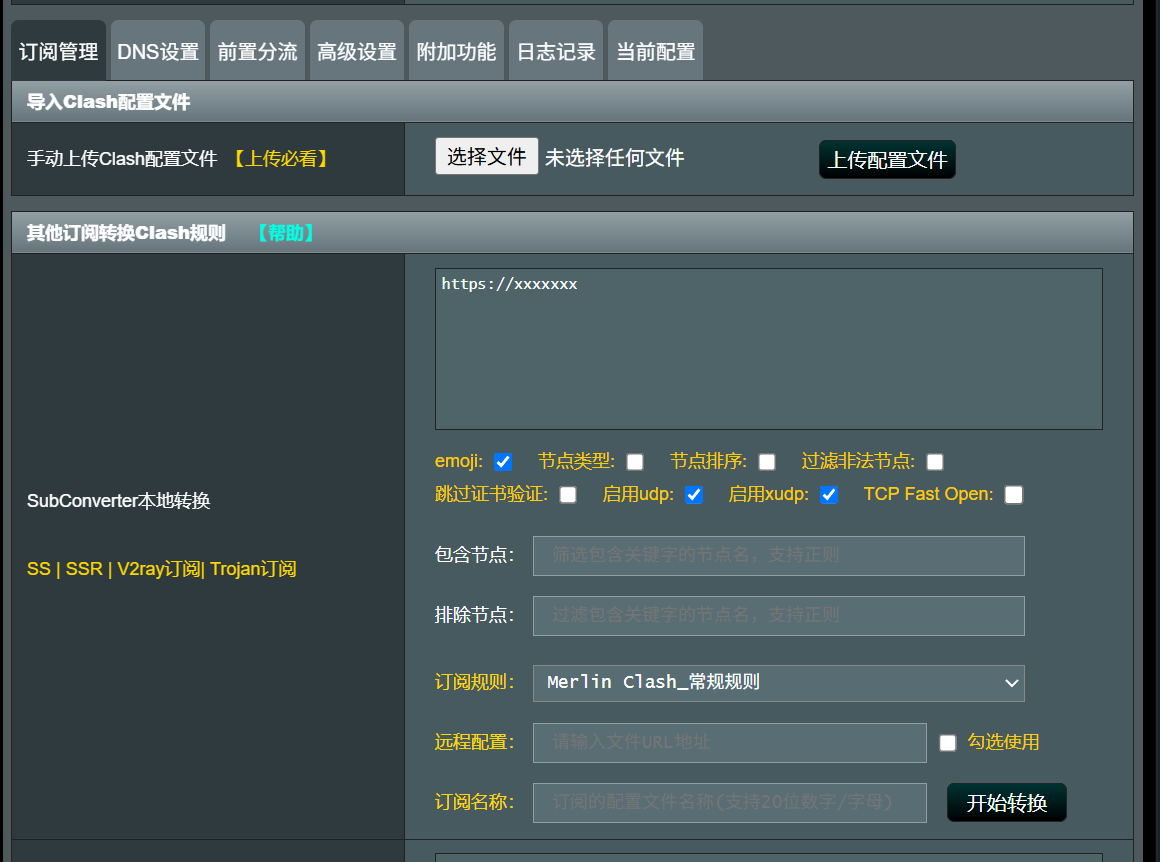The width and height of the screenshot is (1160, 862).
Task: Tick the 勾选使用 remote config checkbox
Action: tap(948, 743)
